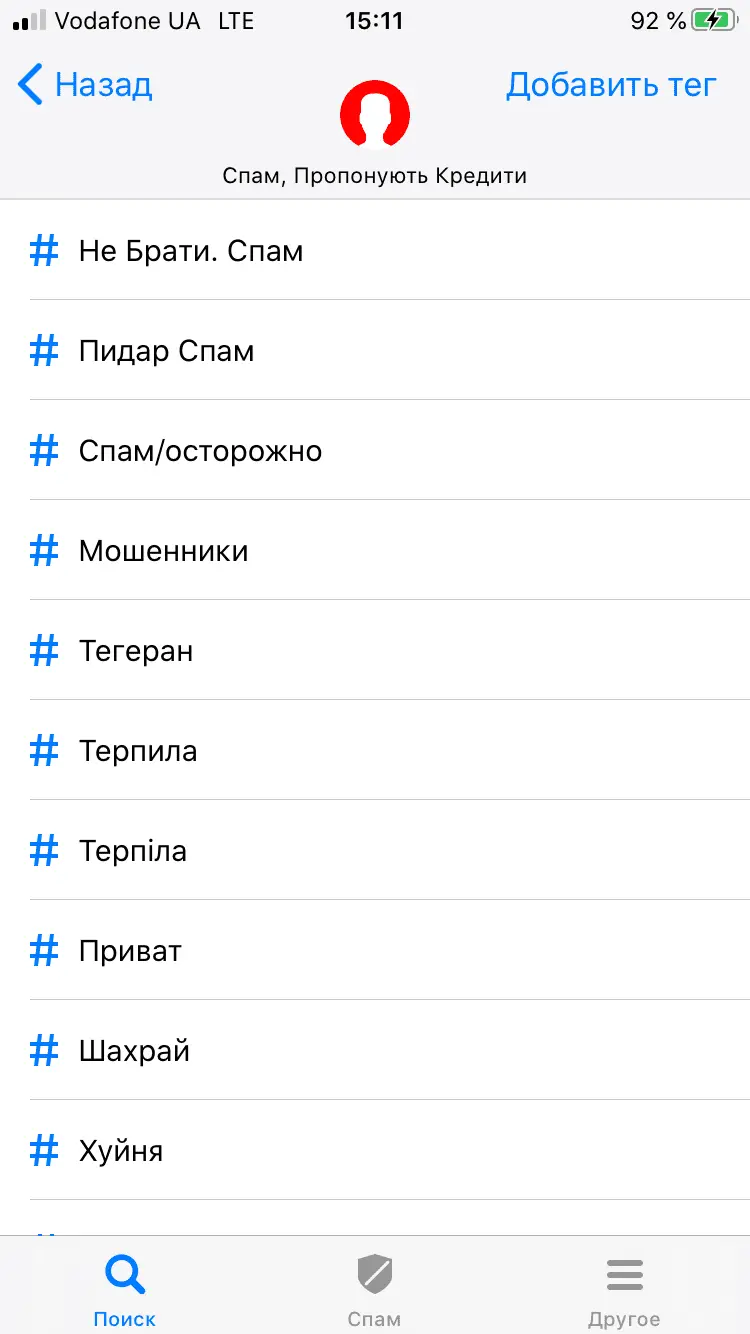Tap hash icon beside Спам/осторожно

pyautogui.click(x=44, y=451)
